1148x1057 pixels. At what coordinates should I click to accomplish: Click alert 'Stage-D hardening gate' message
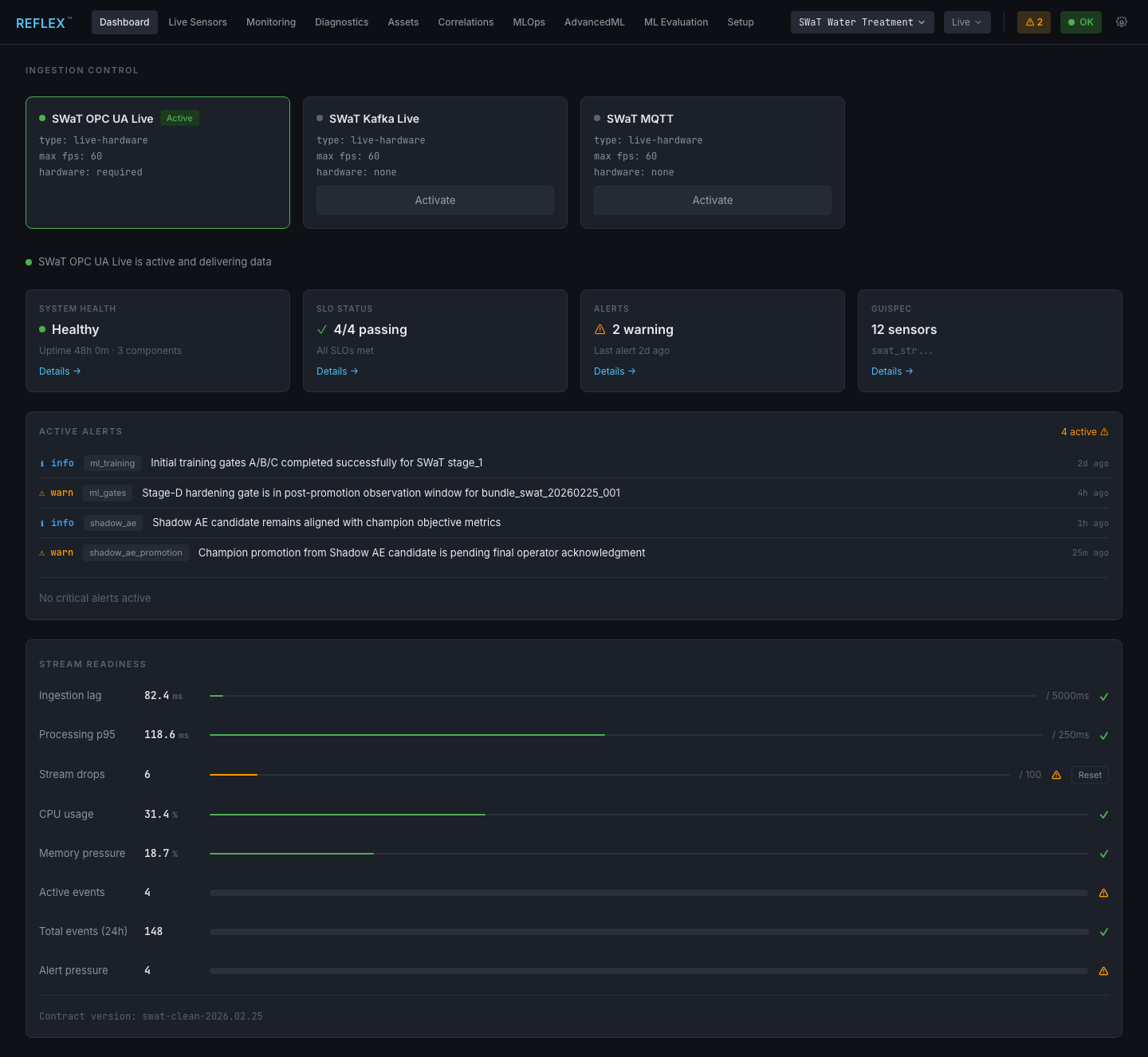point(381,493)
